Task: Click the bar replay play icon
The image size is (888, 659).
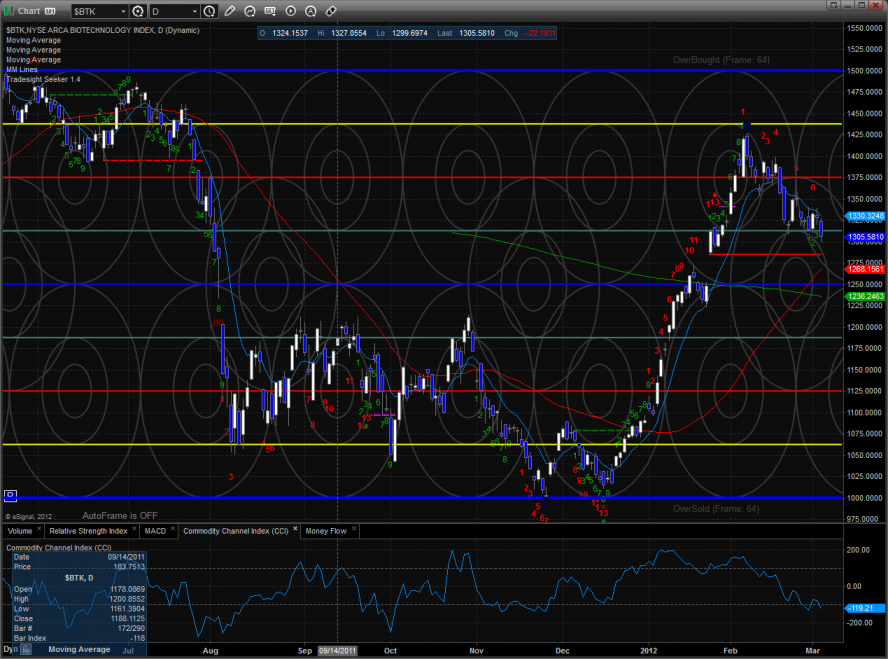Action: [290, 11]
